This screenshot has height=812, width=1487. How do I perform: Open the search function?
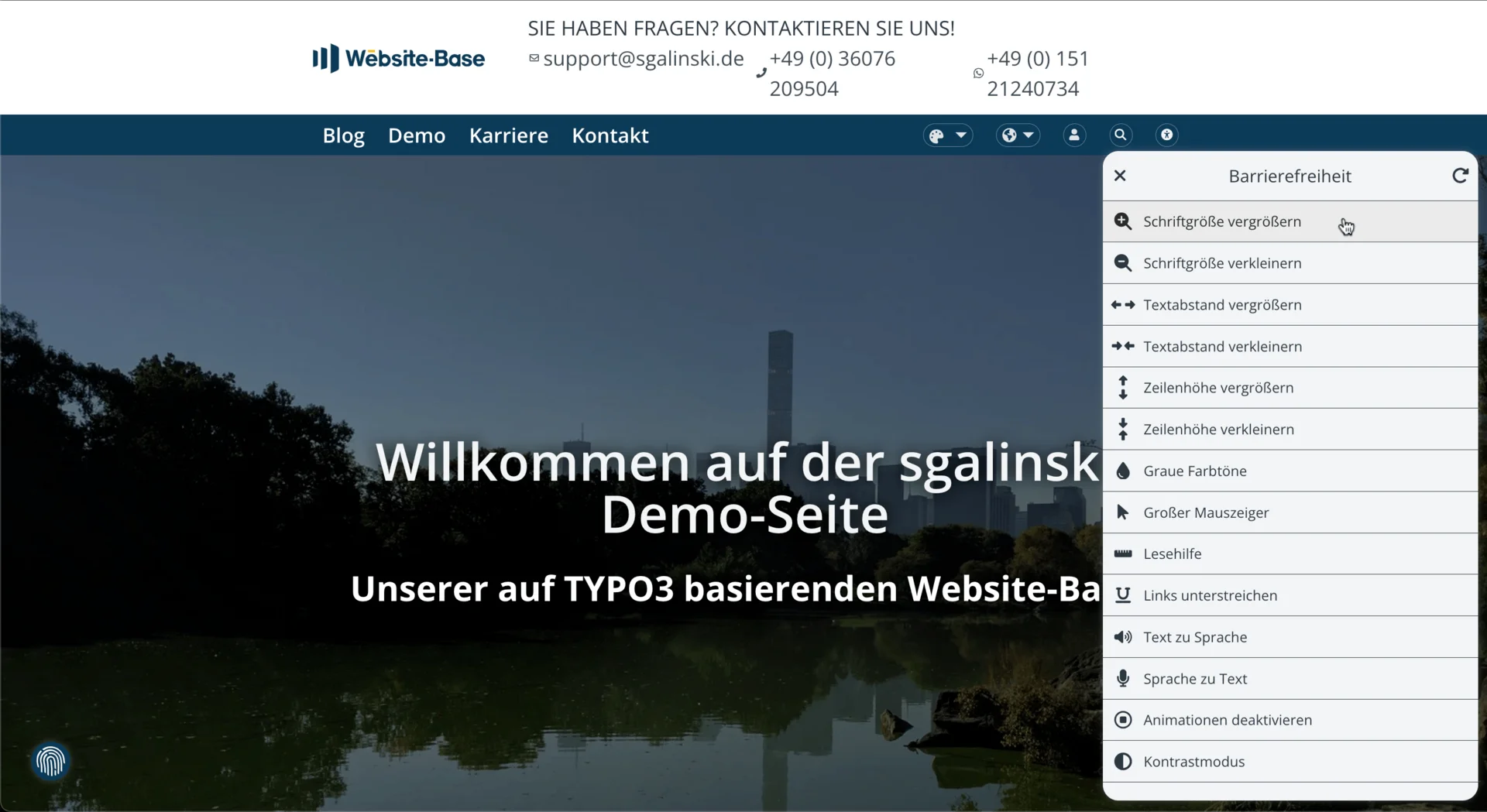1121,135
